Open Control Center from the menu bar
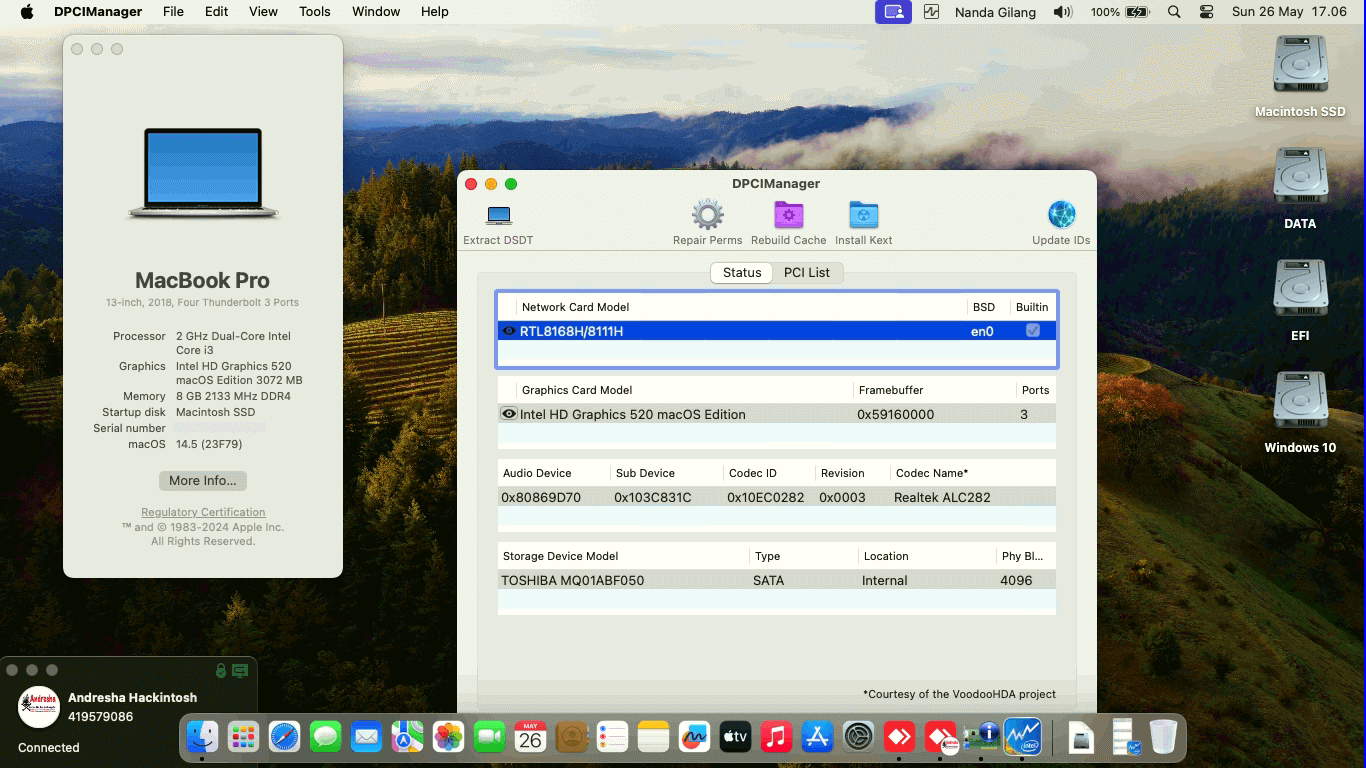 click(x=1206, y=12)
